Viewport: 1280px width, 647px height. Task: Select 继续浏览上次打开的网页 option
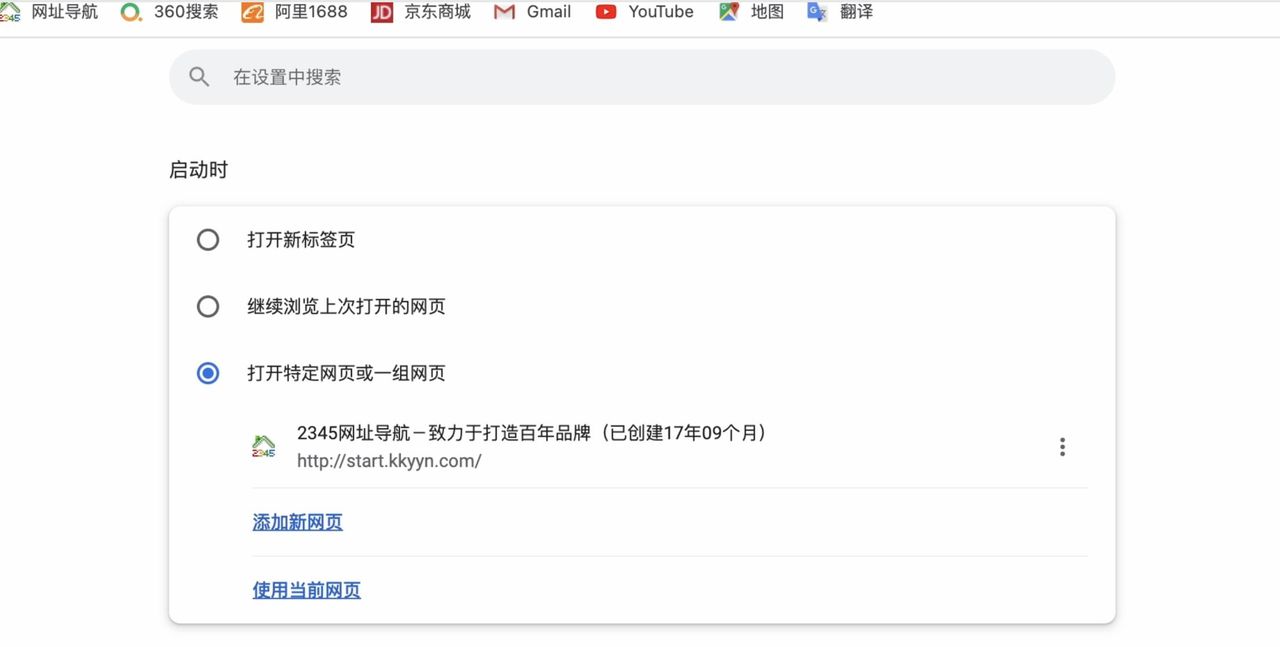coord(207,306)
